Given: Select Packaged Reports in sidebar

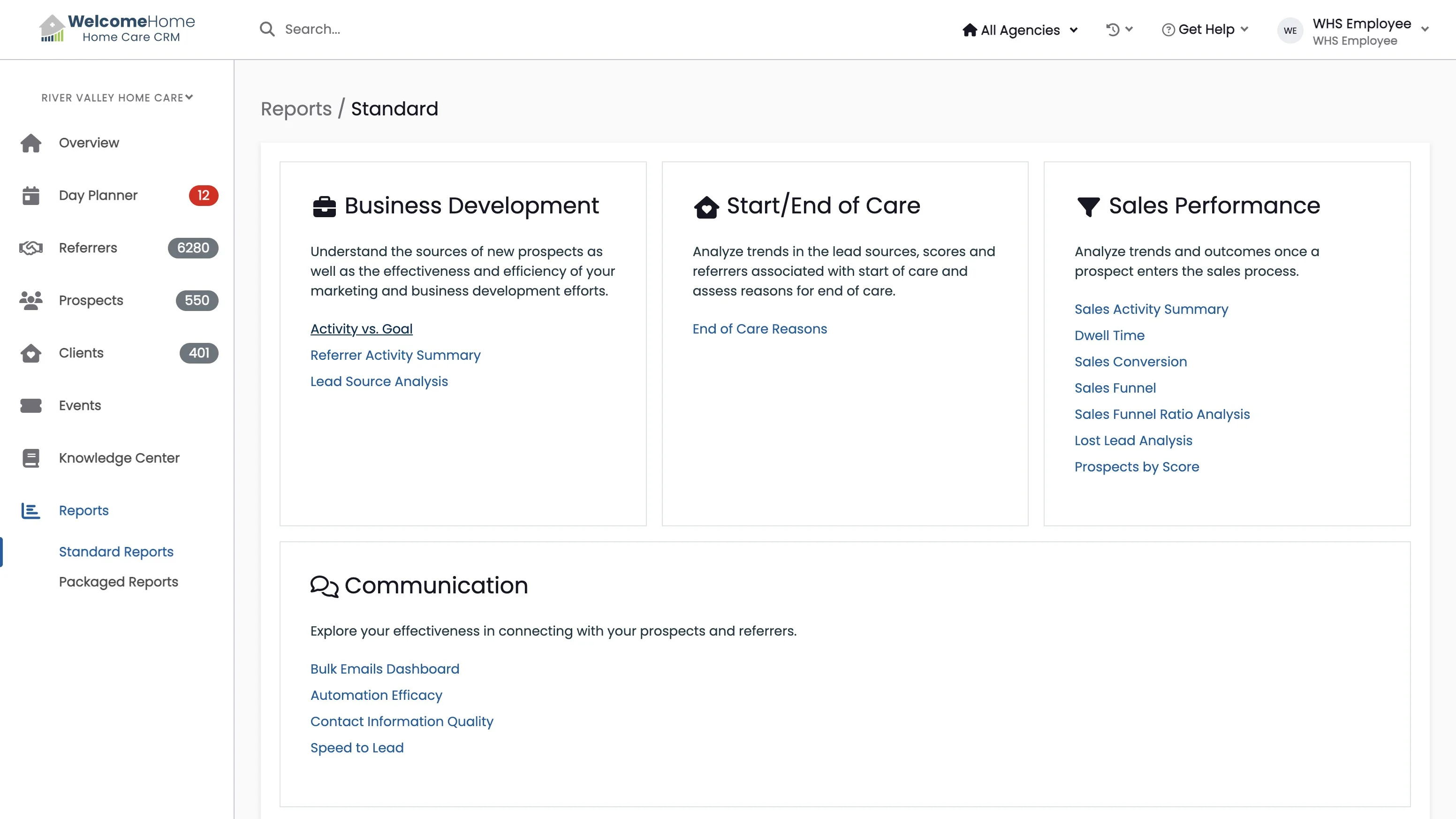Looking at the screenshot, I should [x=118, y=582].
